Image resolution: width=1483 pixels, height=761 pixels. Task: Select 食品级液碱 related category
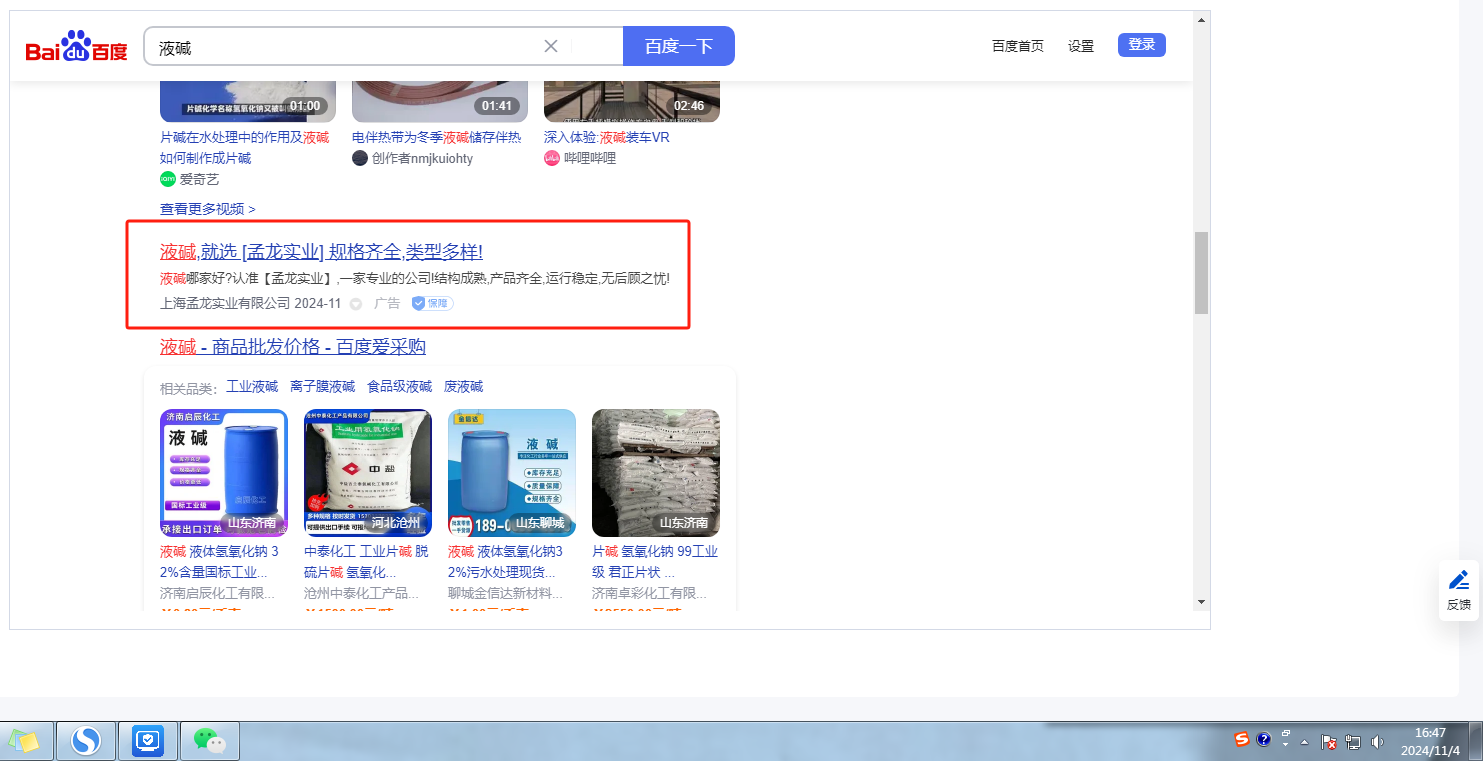[399, 387]
